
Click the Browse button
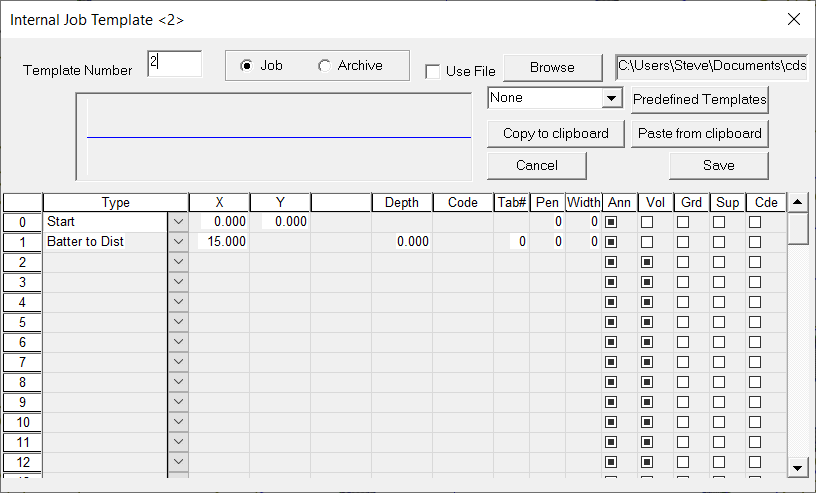[552, 67]
